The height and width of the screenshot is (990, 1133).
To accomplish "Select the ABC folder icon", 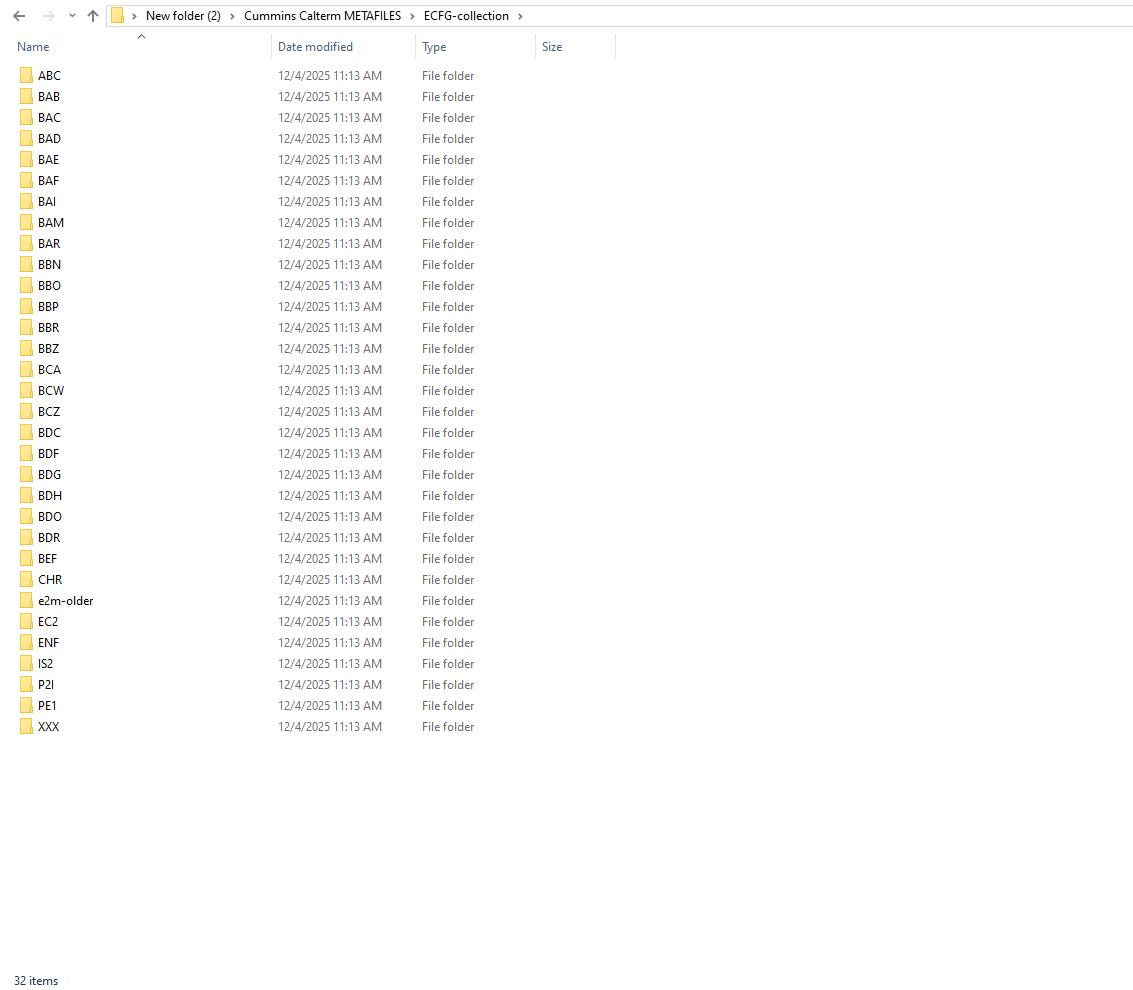I will point(27,76).
